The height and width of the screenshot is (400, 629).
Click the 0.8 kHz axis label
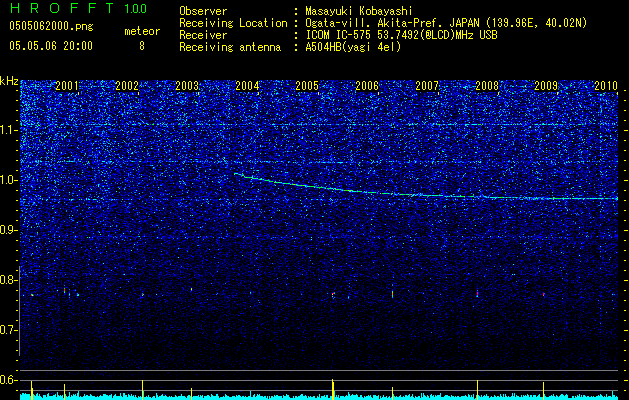8,280
